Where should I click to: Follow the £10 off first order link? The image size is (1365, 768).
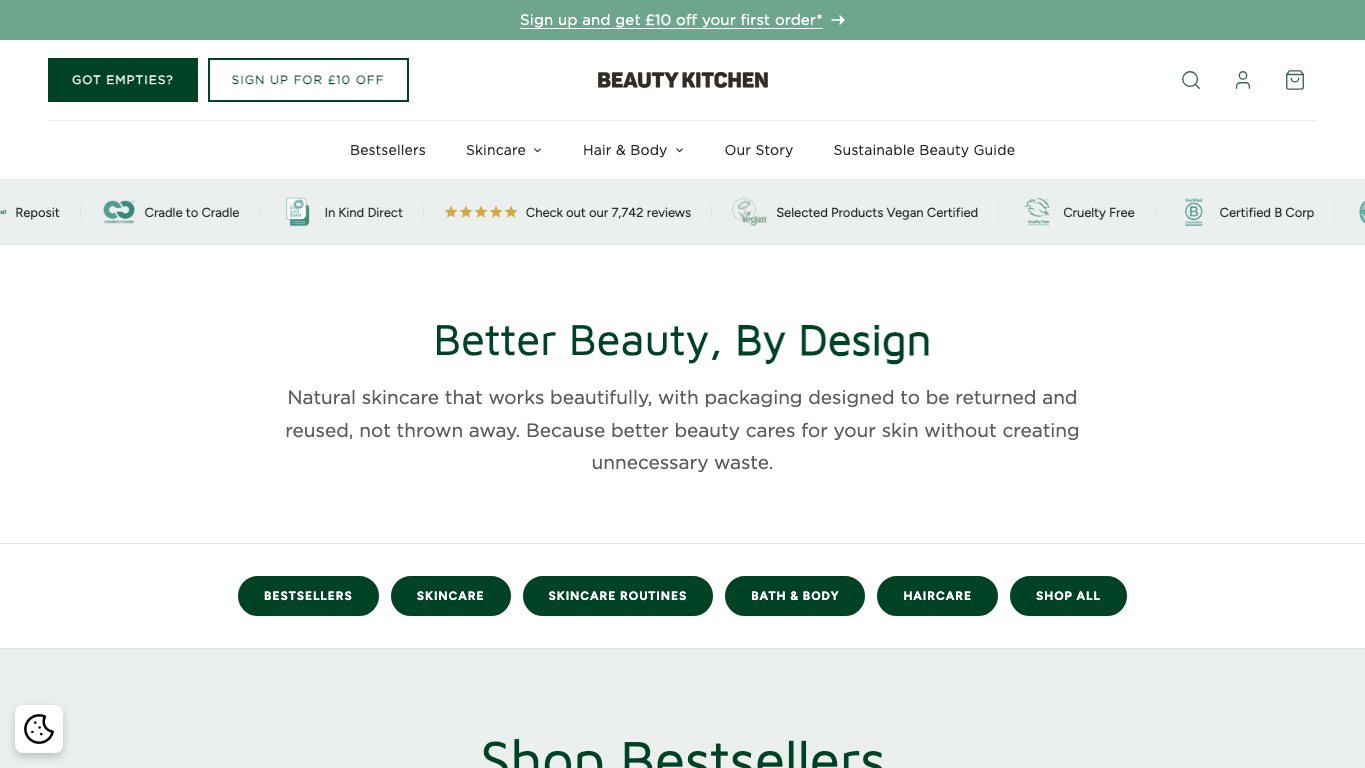pyautogui.click(x=671, y=20)
